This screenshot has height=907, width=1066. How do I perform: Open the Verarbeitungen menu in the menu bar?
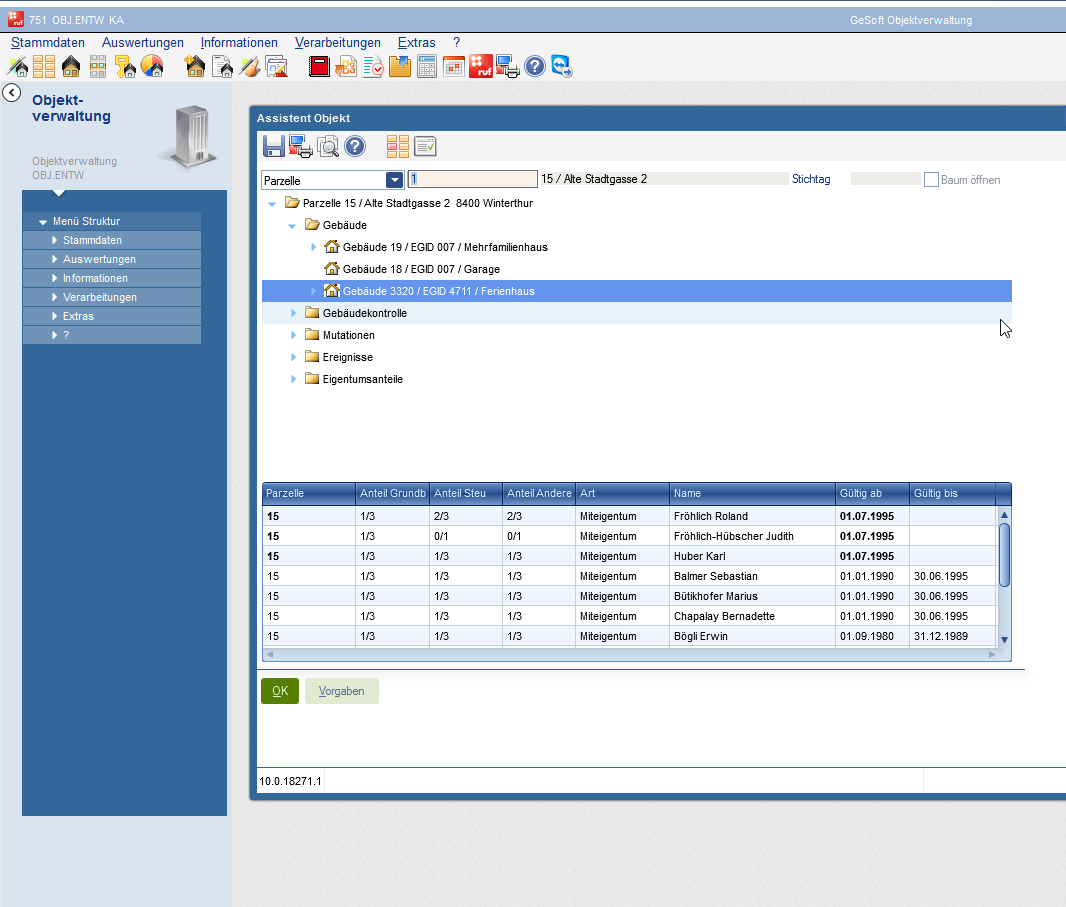pos(338,42)
